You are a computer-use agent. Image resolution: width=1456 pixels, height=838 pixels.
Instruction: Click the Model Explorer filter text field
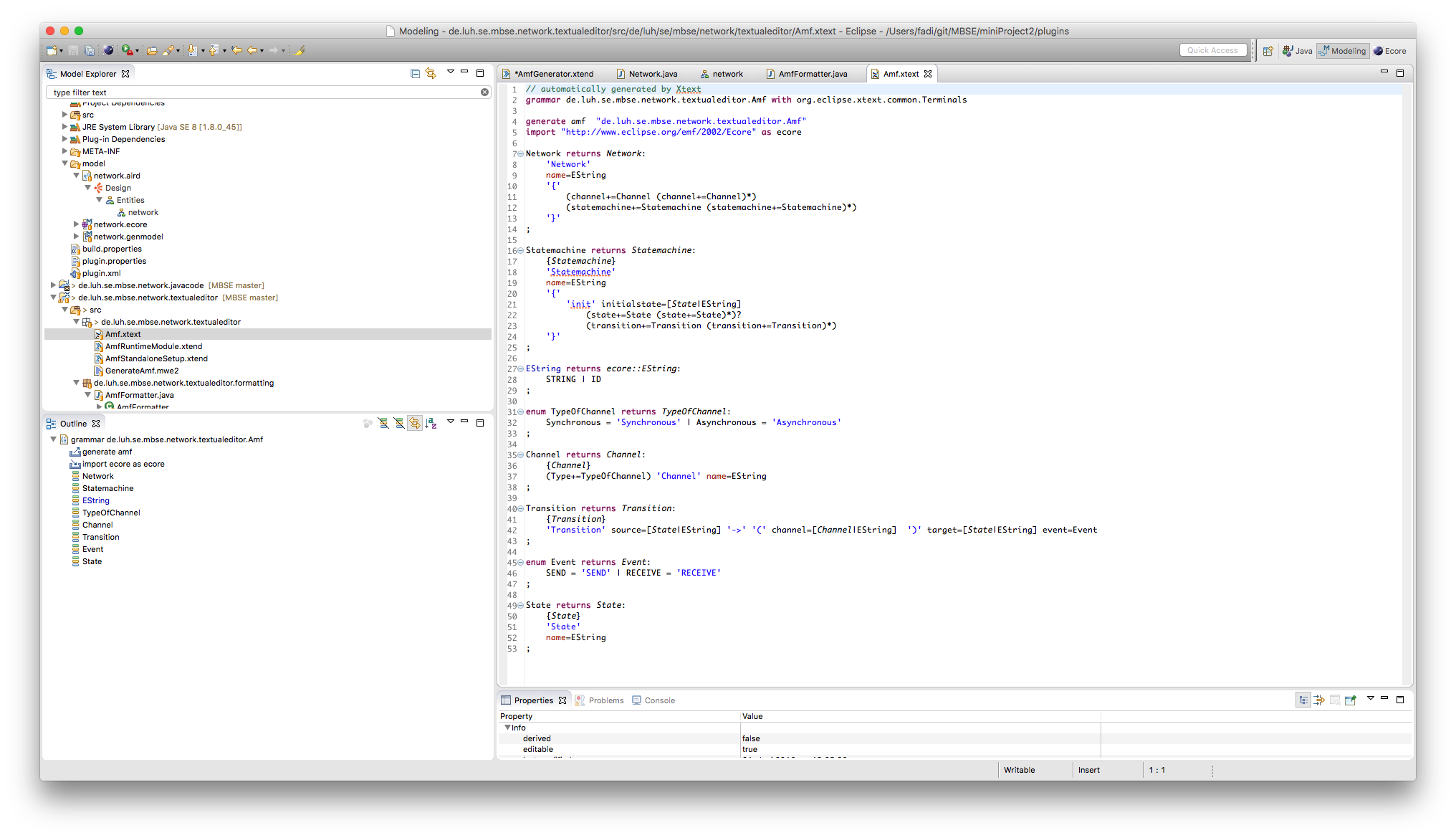click(264, 92)
